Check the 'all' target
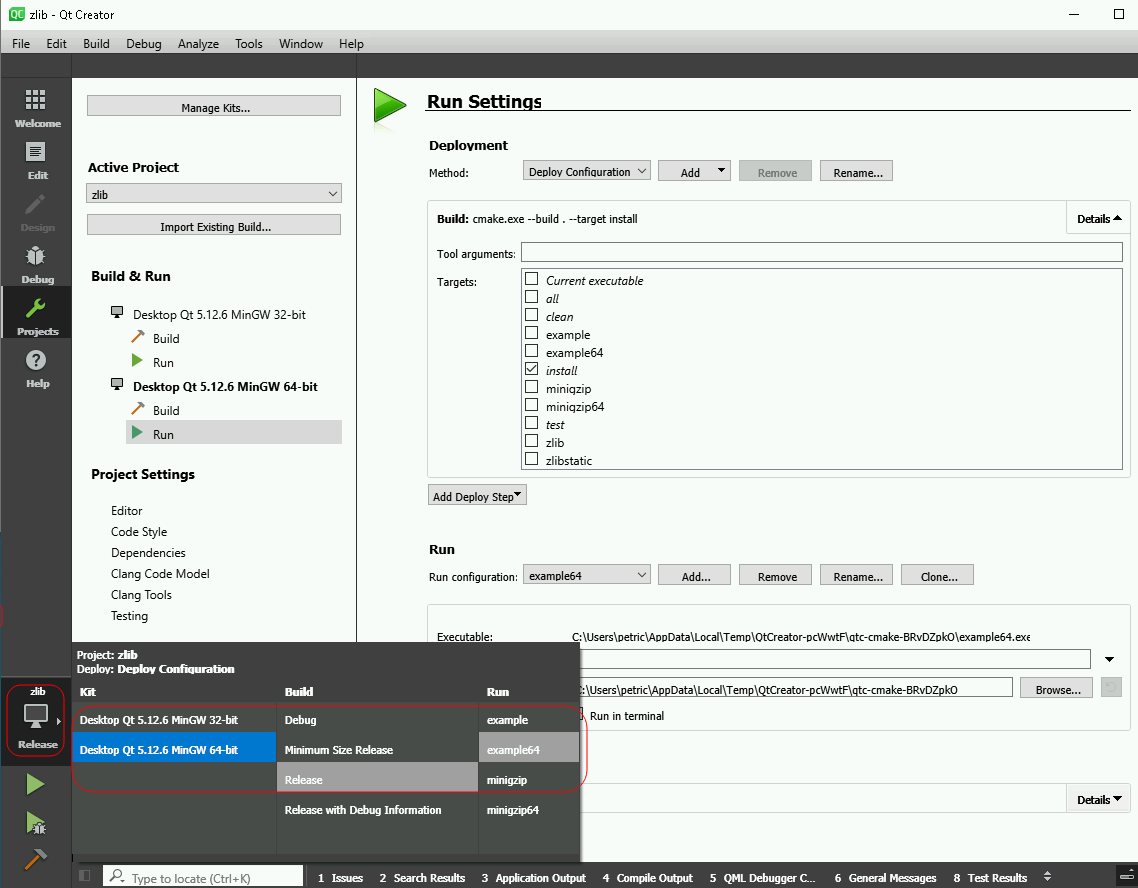This screenshot has height=888, width=1138. [531, 297]
